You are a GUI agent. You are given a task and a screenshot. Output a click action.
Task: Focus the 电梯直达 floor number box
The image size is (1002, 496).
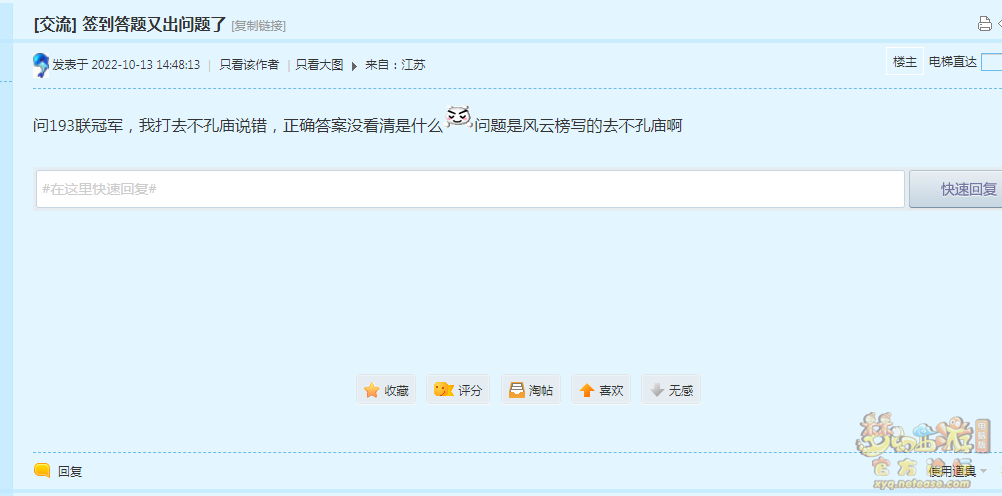tap(991, 62)
